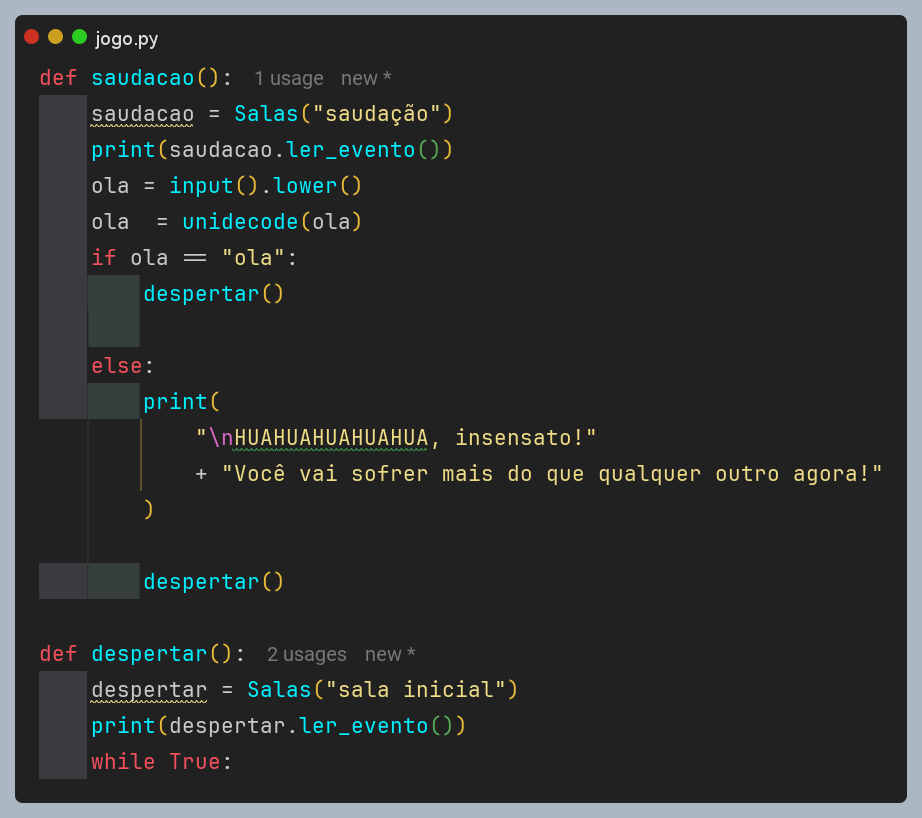This screenshot has height=818, width=922.
Task: Click "new *" hint beside def saudacao
Action: pyautogui.click(x=365, y=78)
